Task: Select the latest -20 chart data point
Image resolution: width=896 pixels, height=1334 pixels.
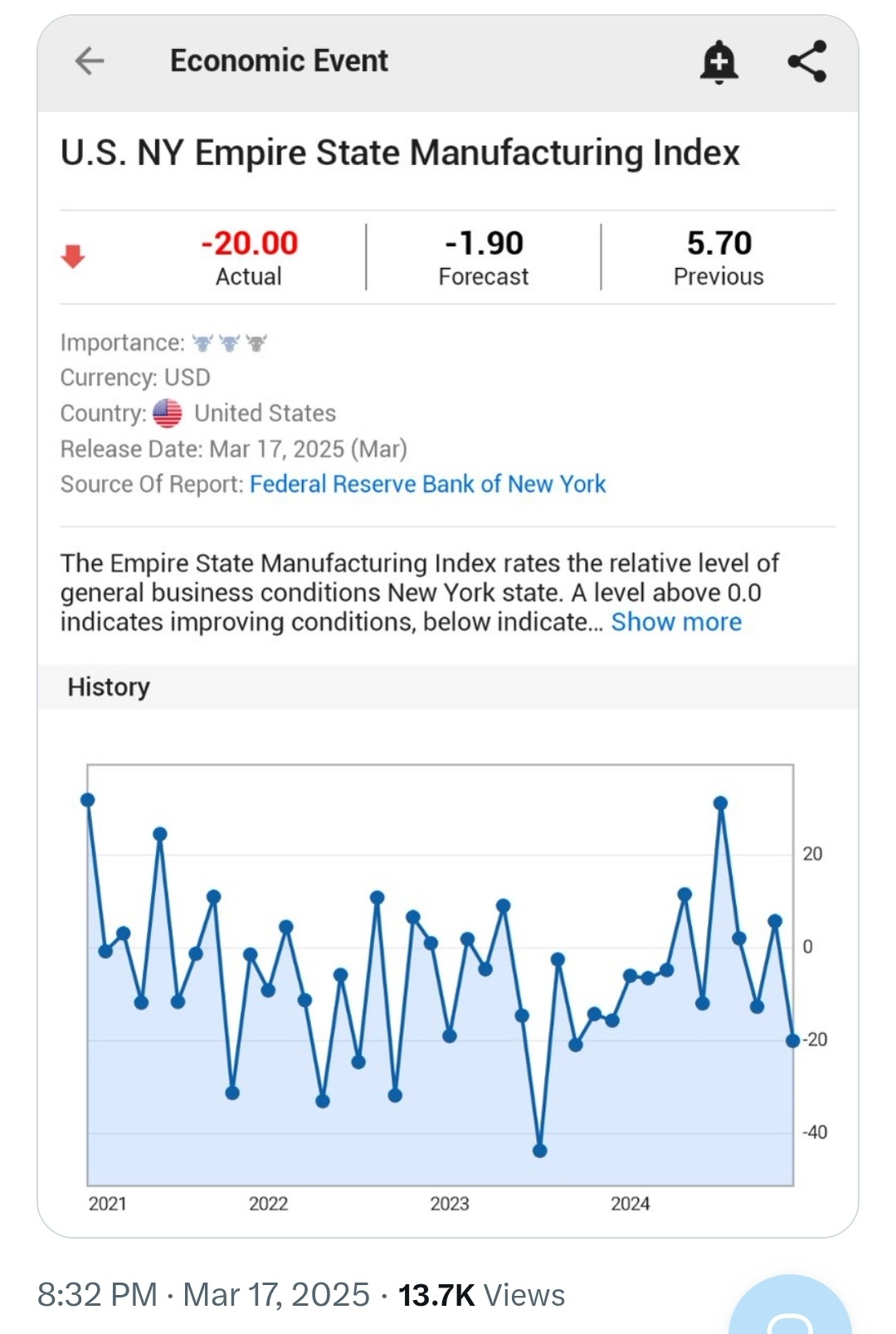Action: point(792,1040)
